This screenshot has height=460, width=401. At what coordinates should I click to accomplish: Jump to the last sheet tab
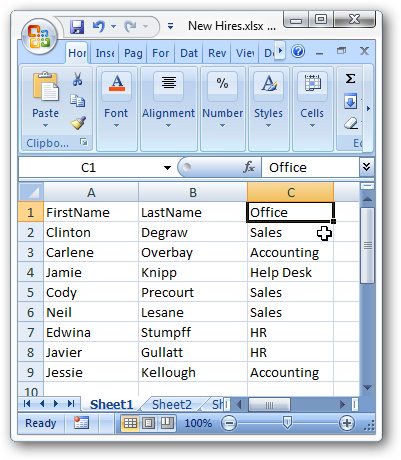click(71, 404)
